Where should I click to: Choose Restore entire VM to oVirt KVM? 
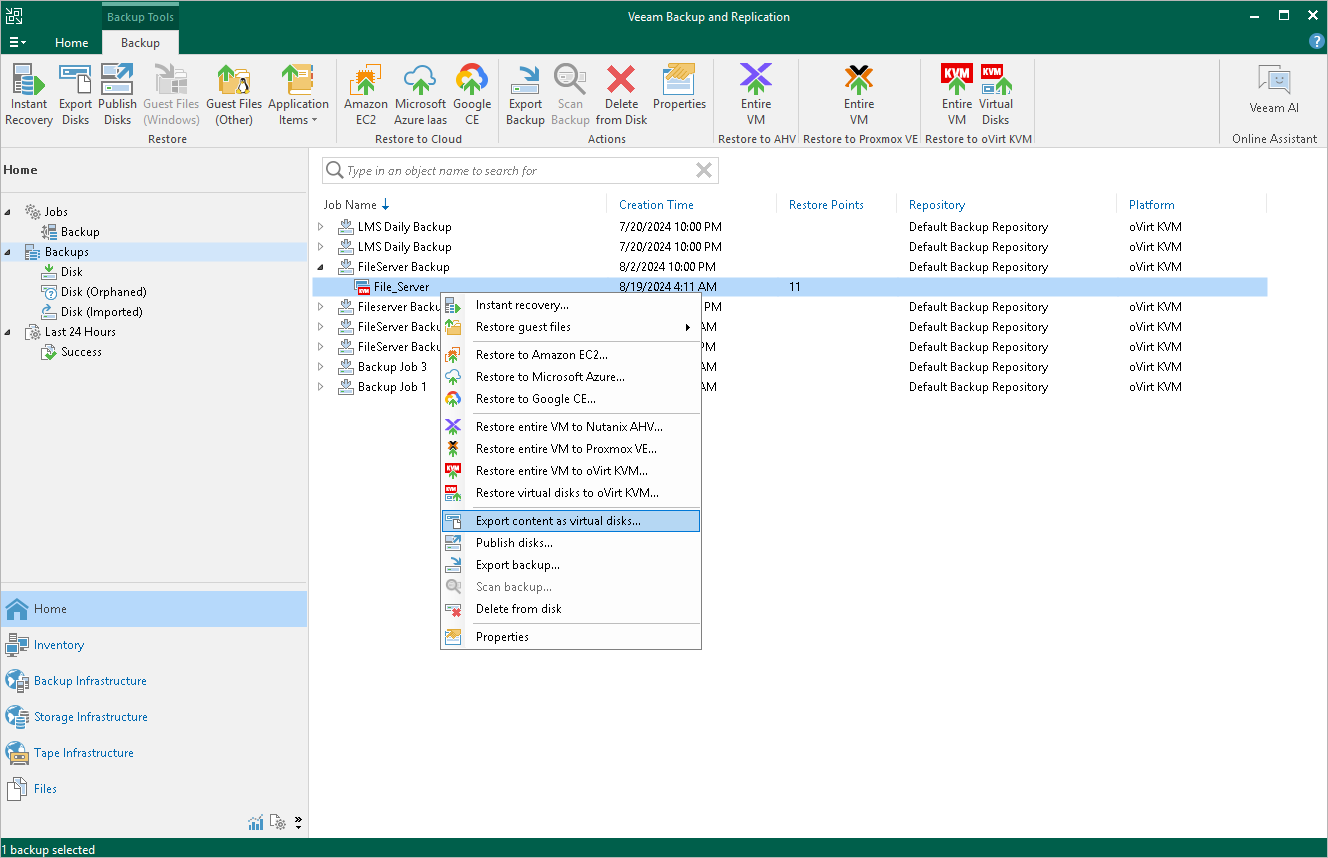click(x=571, y=471)
